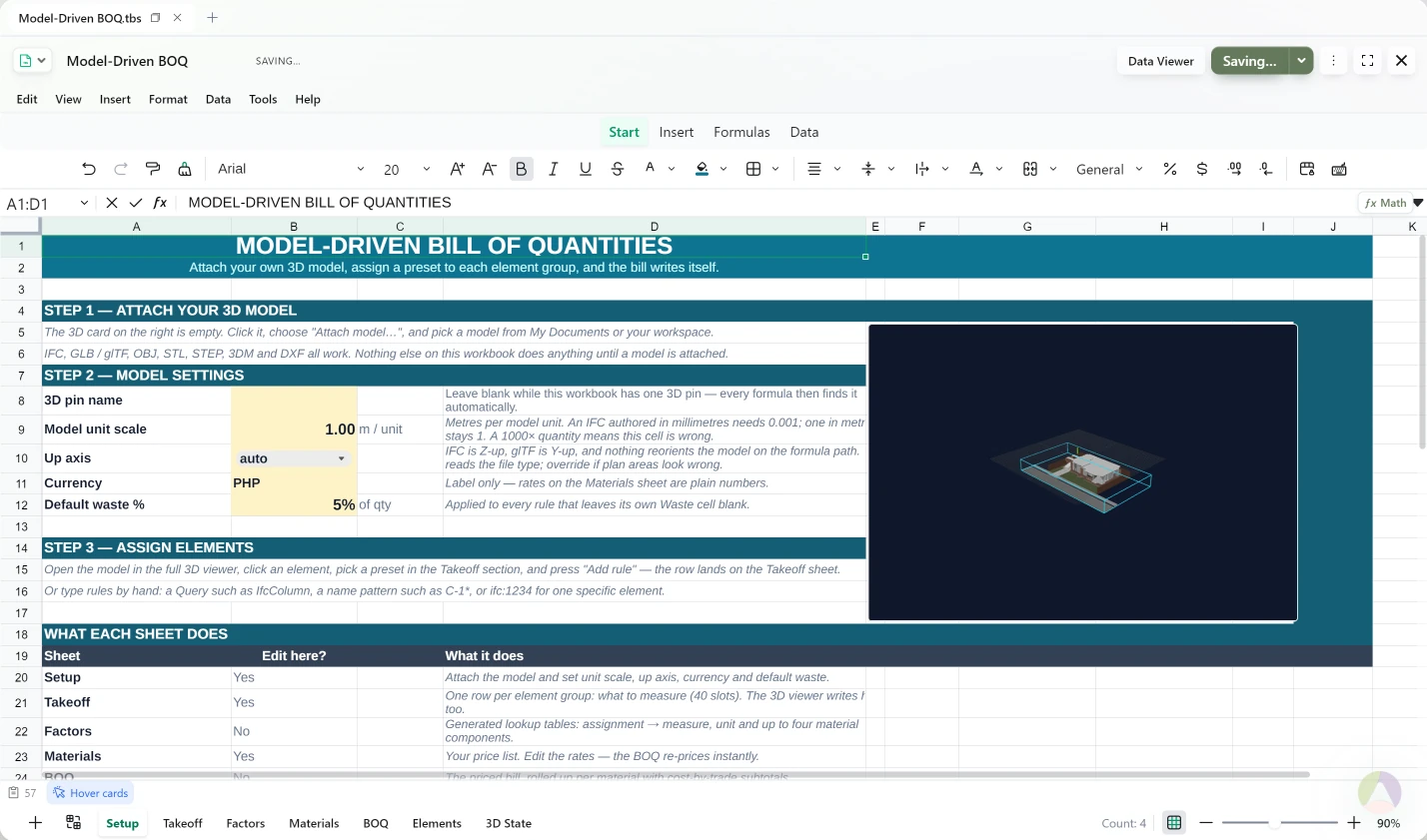Select the paint format tool
This screenshot has width=1427, height=840.
[153, 169]
